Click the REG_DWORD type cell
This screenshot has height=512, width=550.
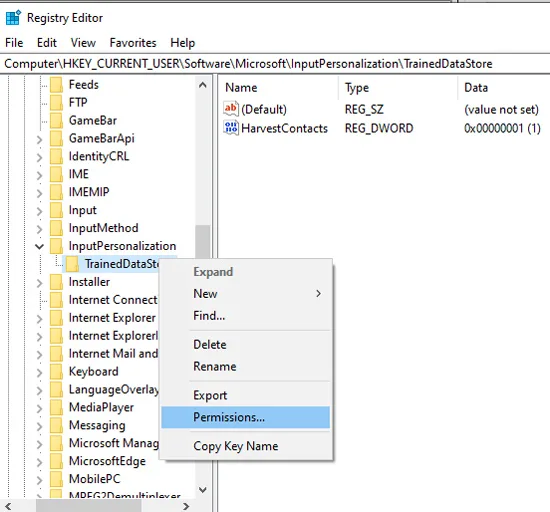pos(379,128)
